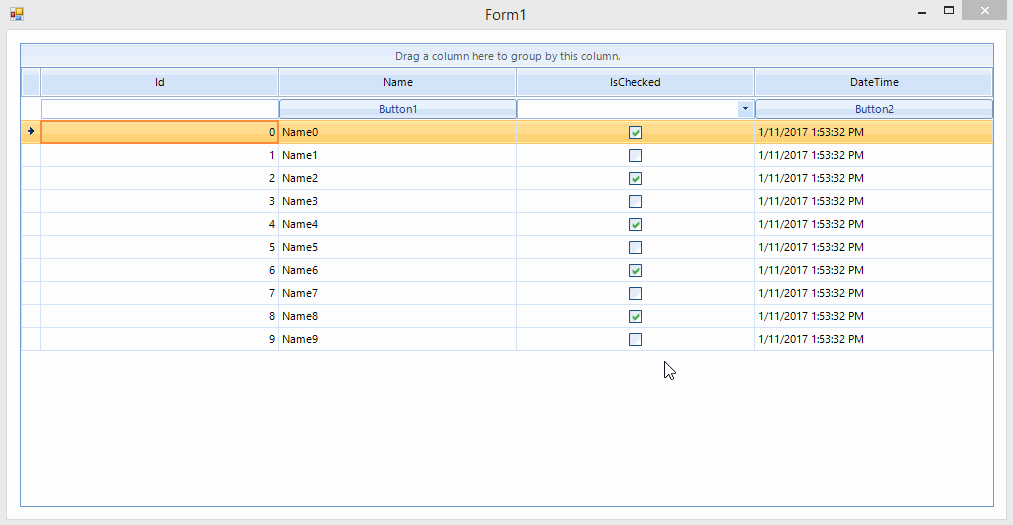1013x525 pixels.
Task: Click Button1 in the Name filter row
Action: 397,108
